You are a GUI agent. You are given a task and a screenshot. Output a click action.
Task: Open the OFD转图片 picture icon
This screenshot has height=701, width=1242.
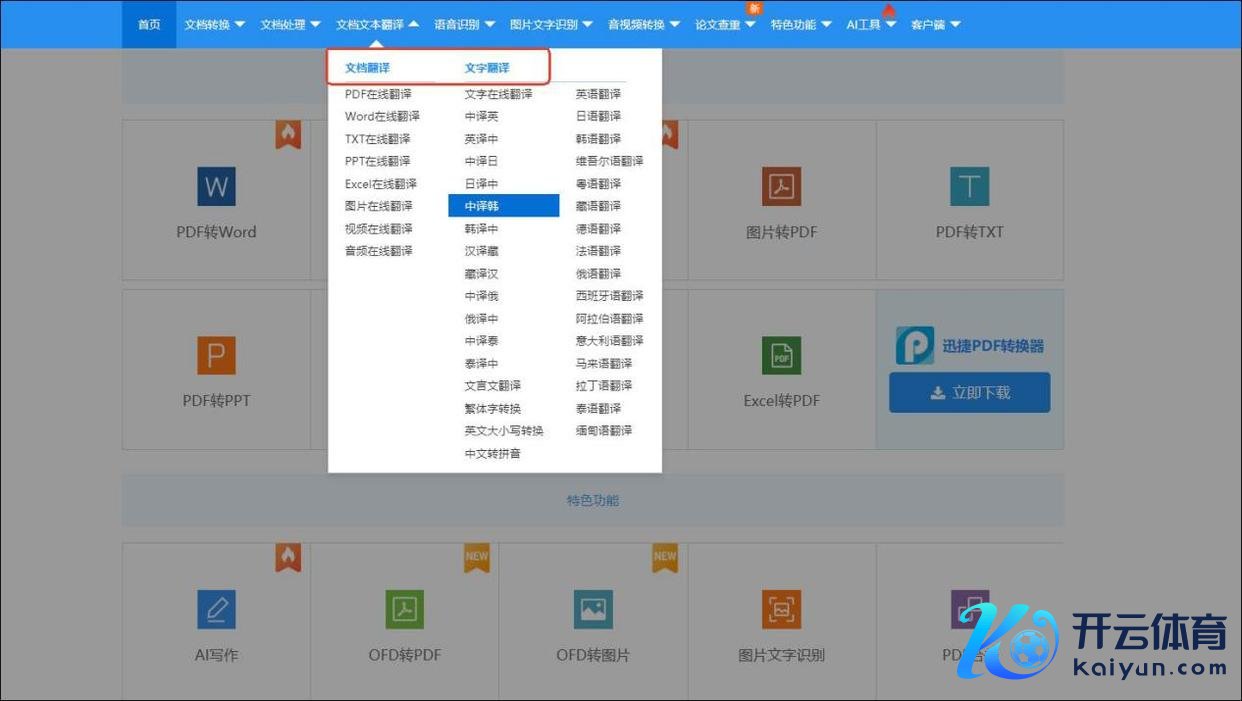(x=593, y=609)
